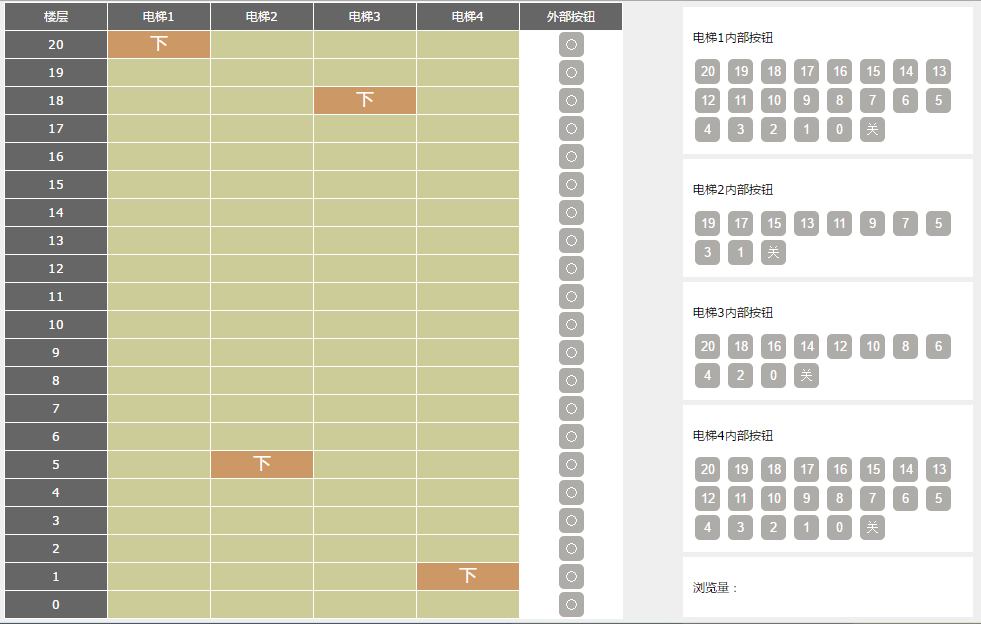Select floor 3 in 电梯2内部按钮 panel
The width and height of the screenshot is (981, 624).
coord(708,252)
